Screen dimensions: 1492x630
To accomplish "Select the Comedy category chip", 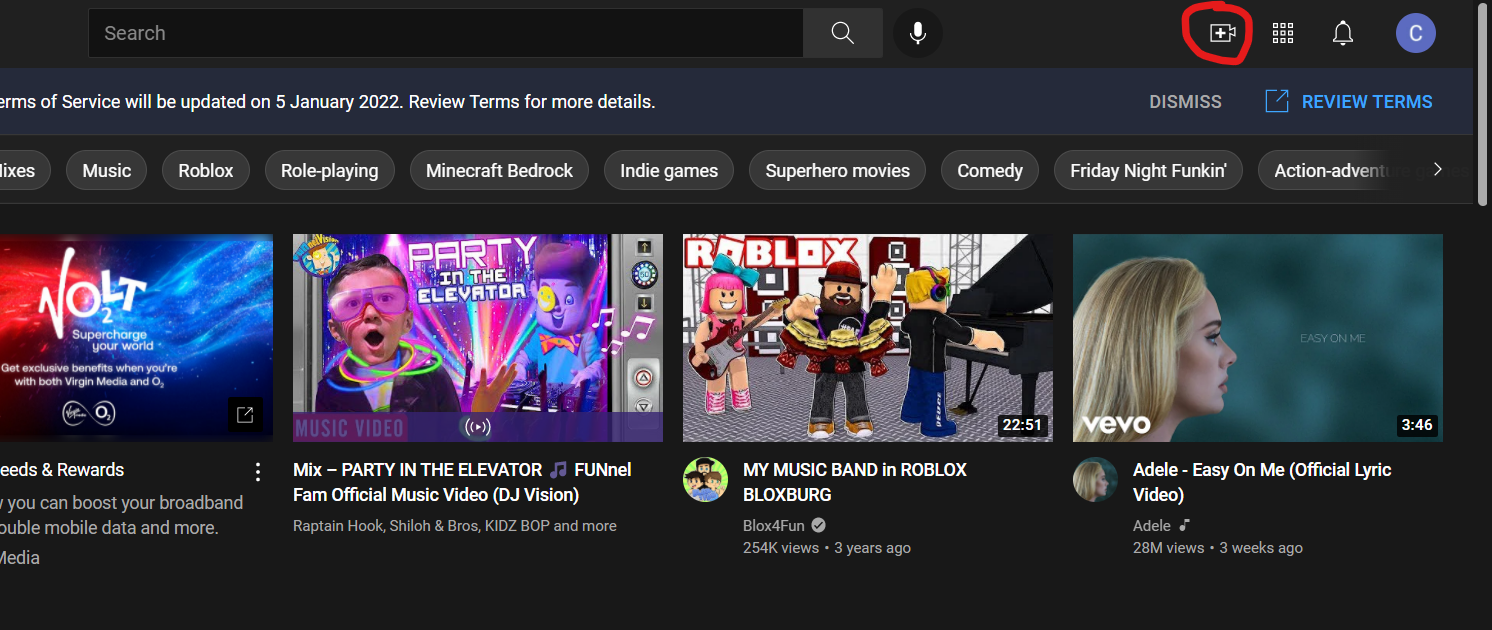I will tap(990, 170).
